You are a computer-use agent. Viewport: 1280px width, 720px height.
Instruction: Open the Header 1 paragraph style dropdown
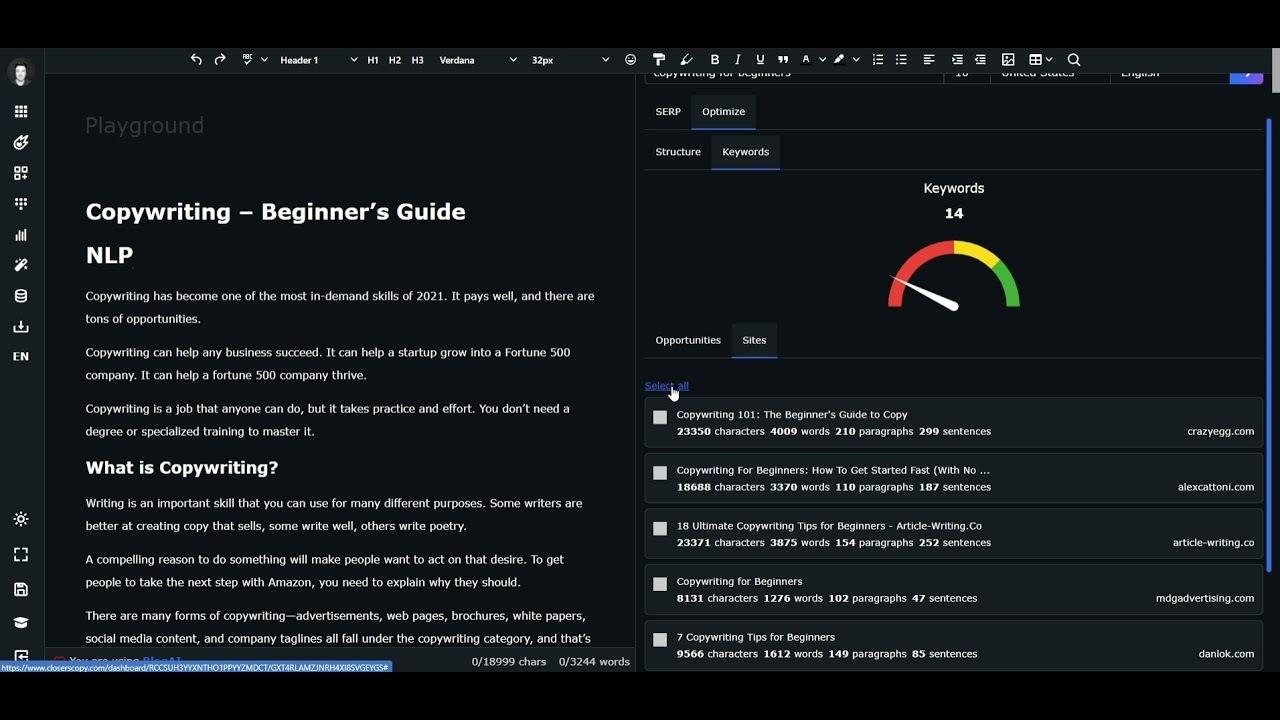(318, 60)
